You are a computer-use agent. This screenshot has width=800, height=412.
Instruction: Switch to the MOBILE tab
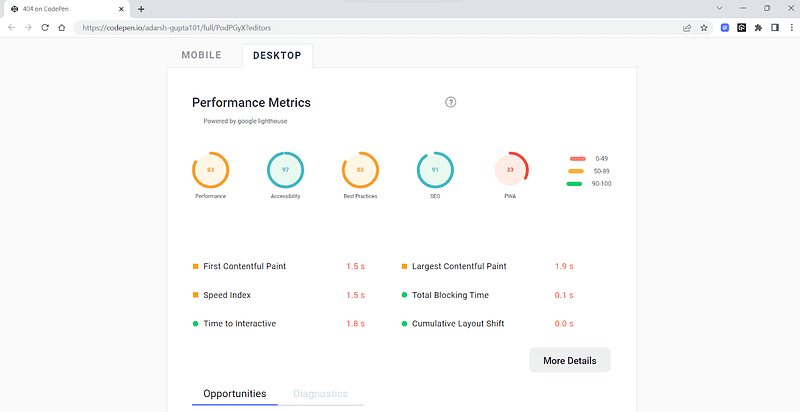[202, 55]
